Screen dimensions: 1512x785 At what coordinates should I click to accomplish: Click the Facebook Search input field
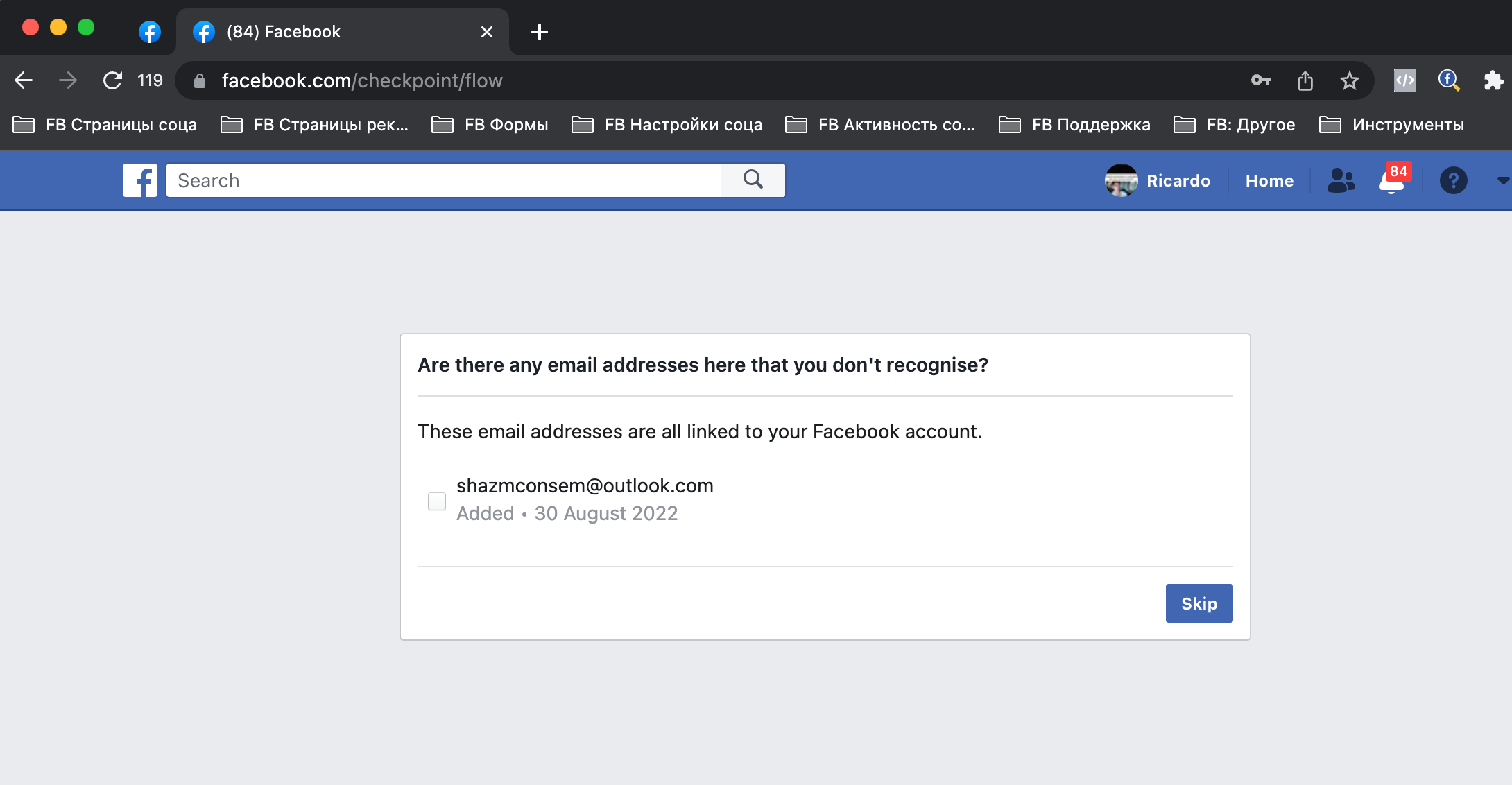pos(444,180)
